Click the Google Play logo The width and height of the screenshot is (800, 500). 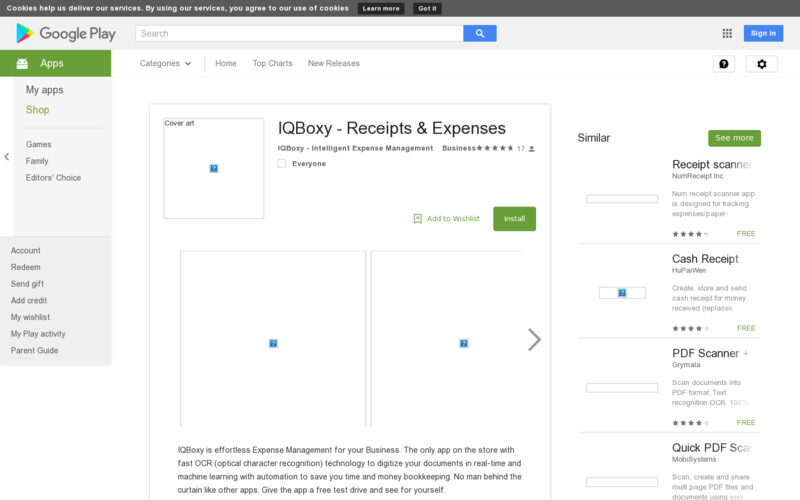66,33
